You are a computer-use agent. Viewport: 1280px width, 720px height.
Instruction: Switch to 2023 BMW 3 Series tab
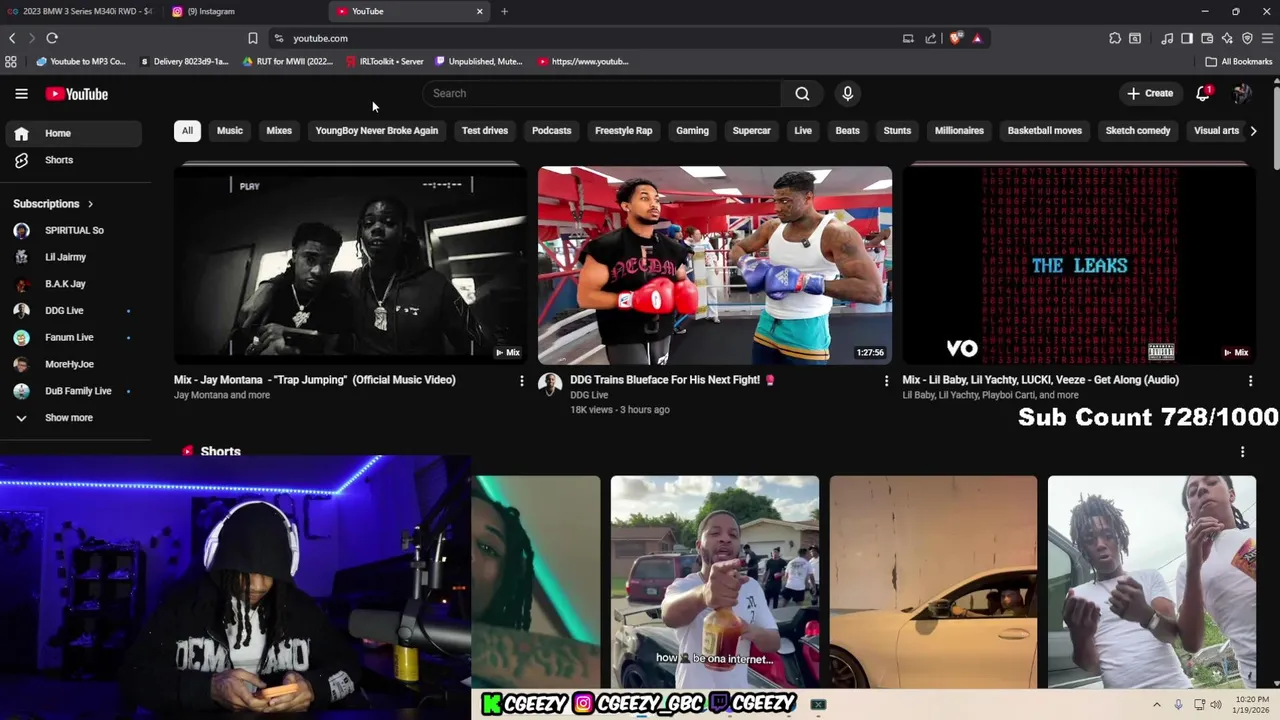click(80, 11)
